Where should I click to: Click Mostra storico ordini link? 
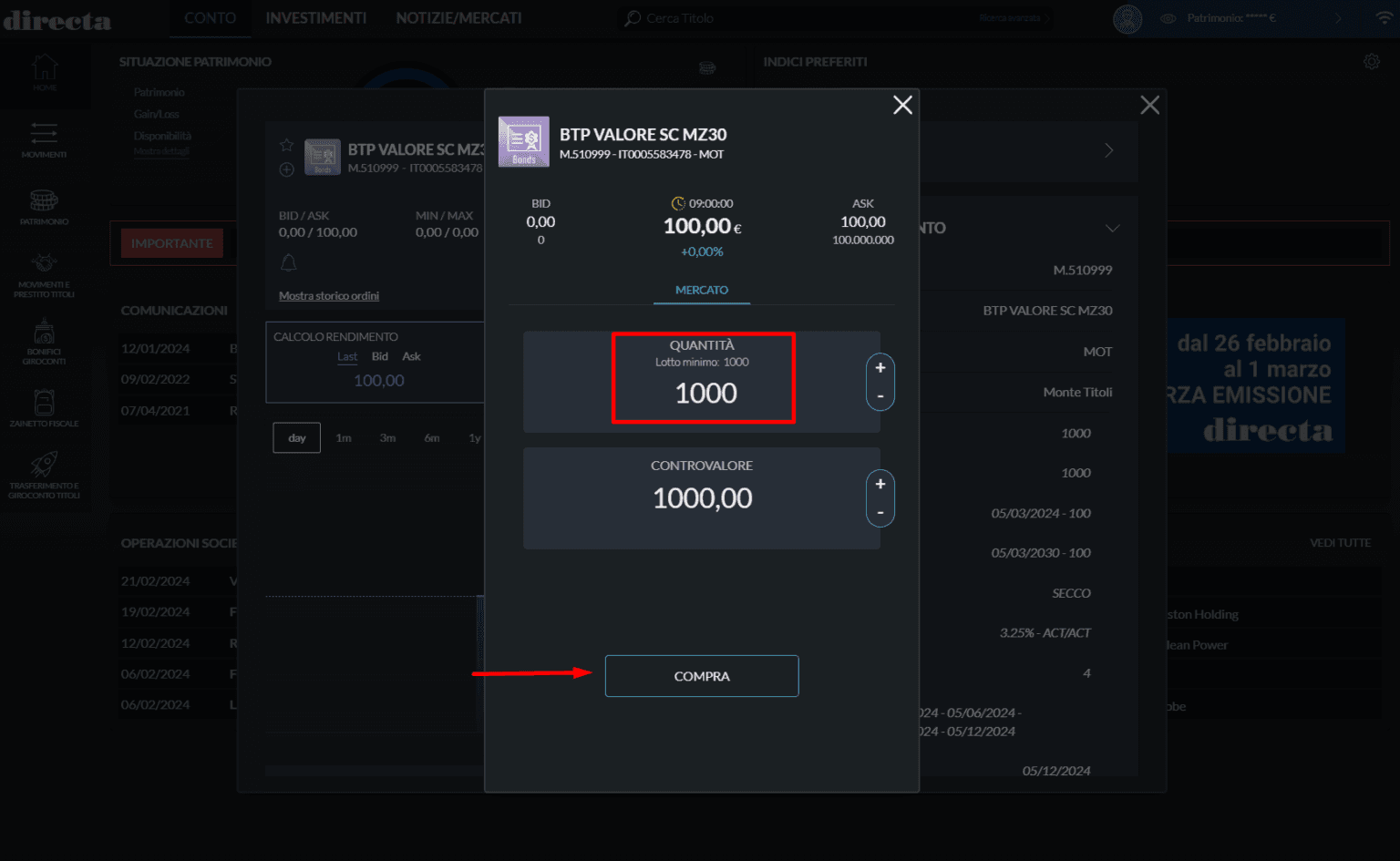(x=328, y=296)
